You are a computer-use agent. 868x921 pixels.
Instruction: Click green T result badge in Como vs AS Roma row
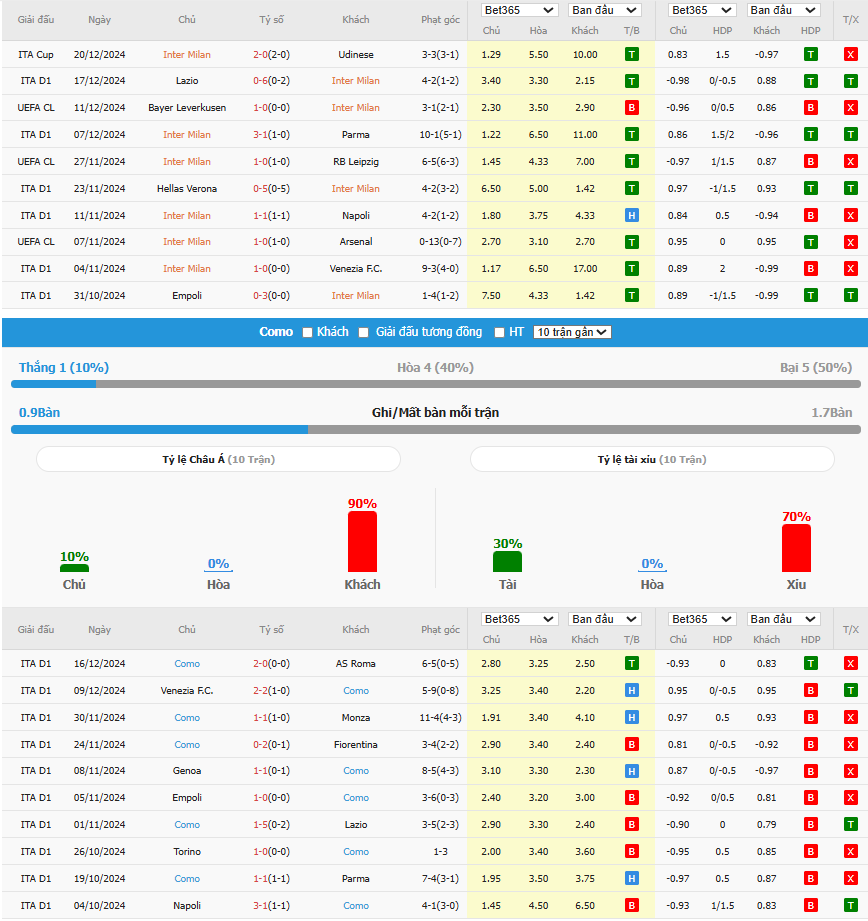(631, 664)
